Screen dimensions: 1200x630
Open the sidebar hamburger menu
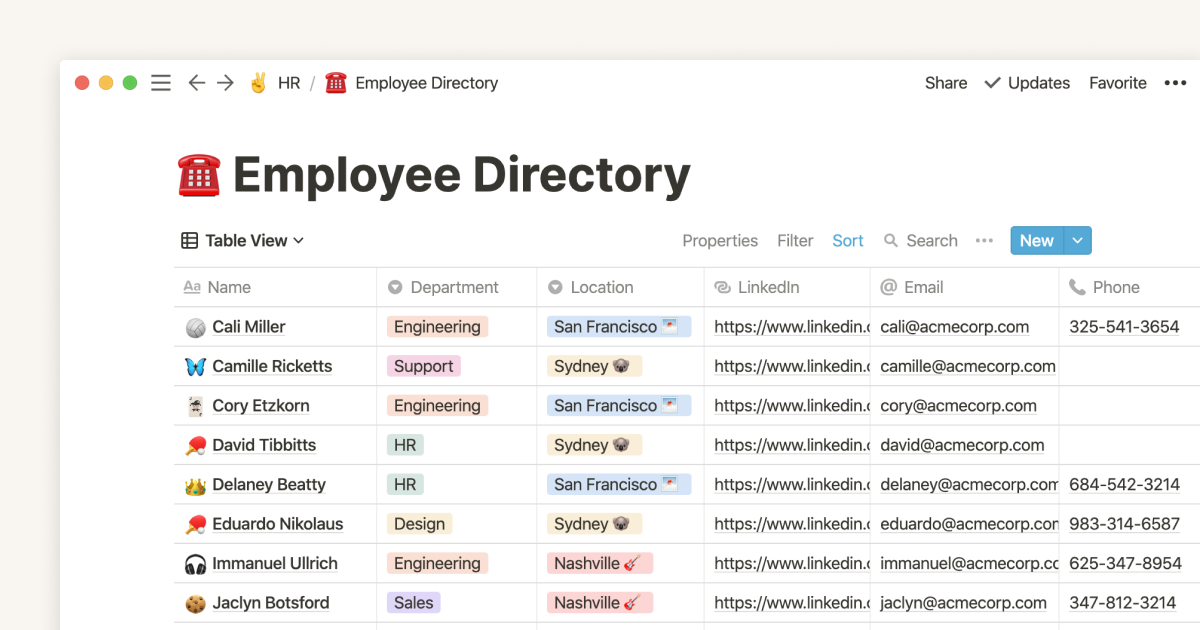click(x=160, y=83)
